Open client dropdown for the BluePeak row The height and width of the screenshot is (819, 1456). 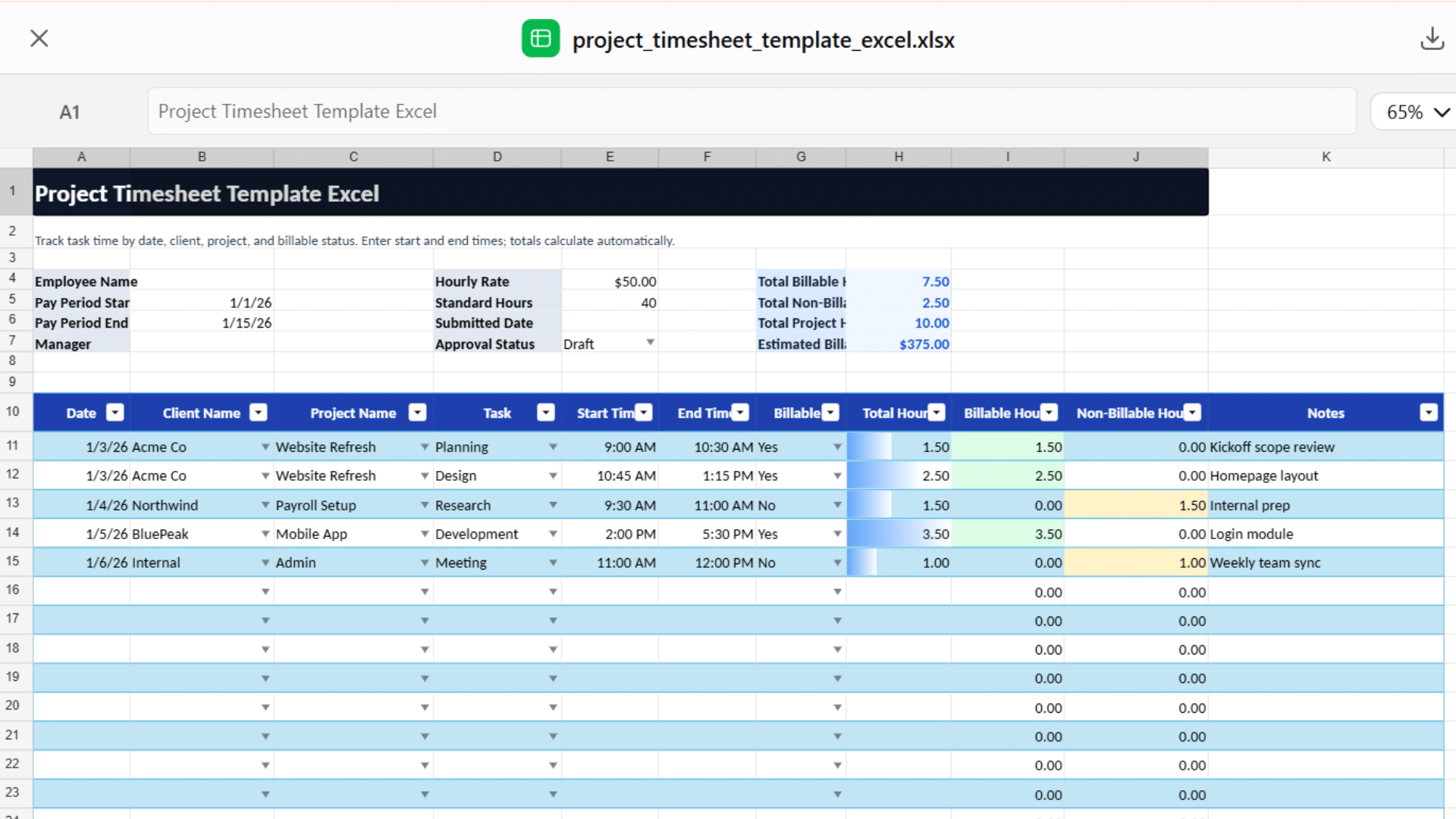(x=265, y=534)
